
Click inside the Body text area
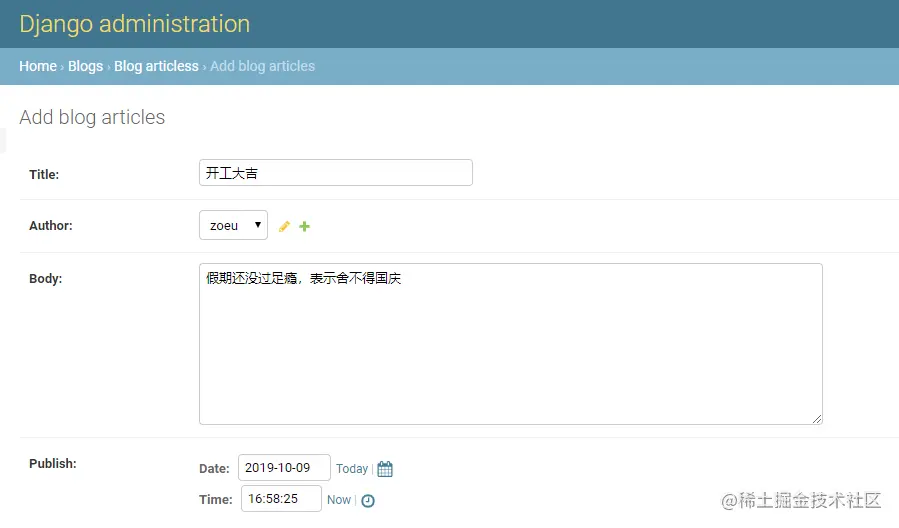pyautogui.click(x=511, y=344)
